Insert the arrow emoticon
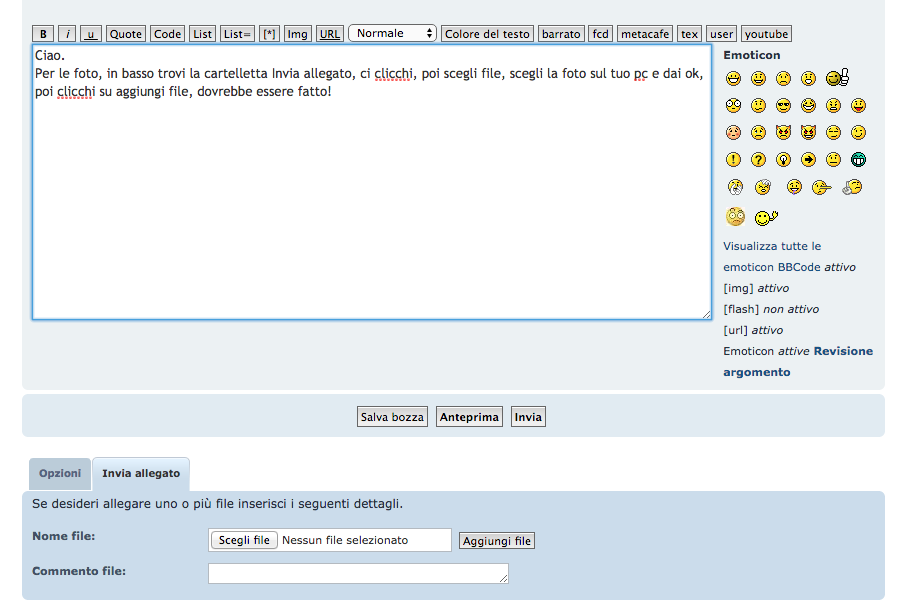Screen dimensions: 905x615 pos(808,159)
